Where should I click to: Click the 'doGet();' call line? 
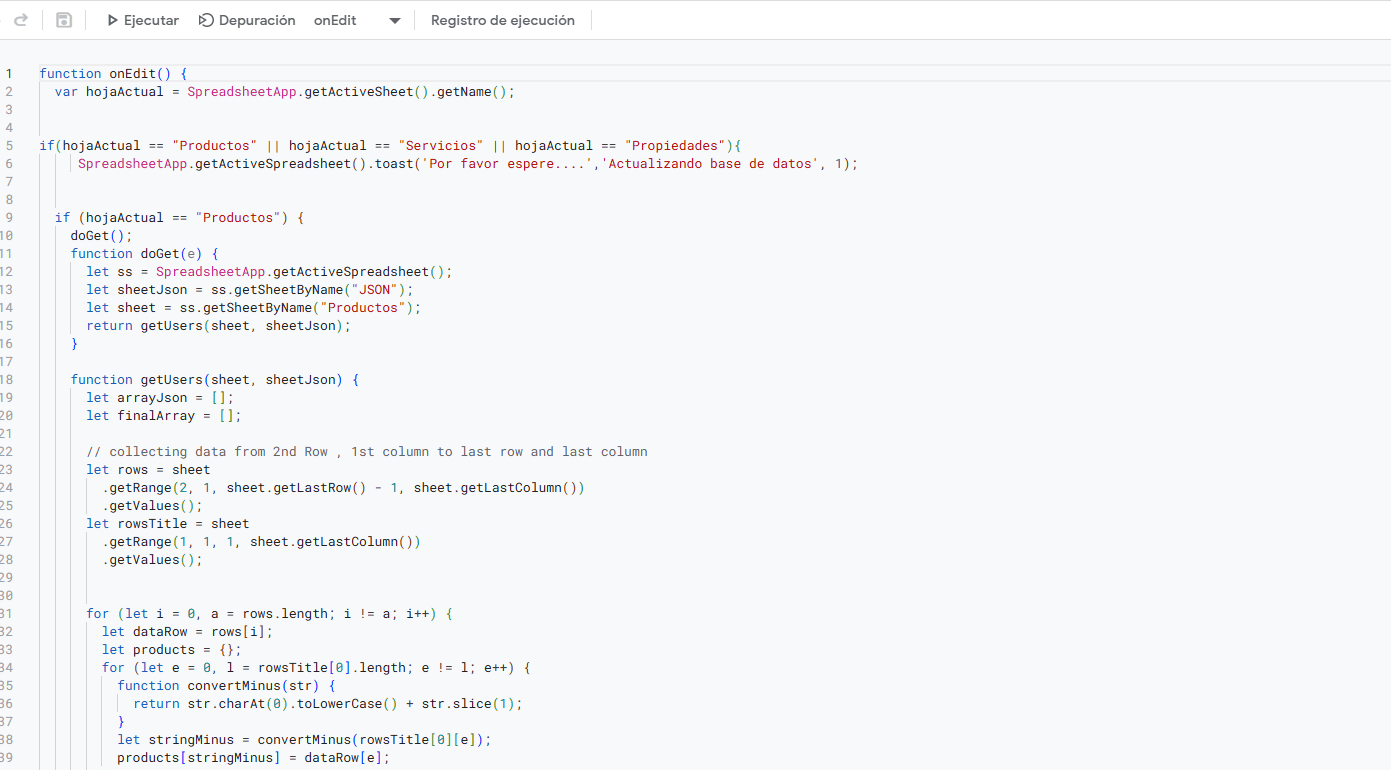tap(101, 236)
